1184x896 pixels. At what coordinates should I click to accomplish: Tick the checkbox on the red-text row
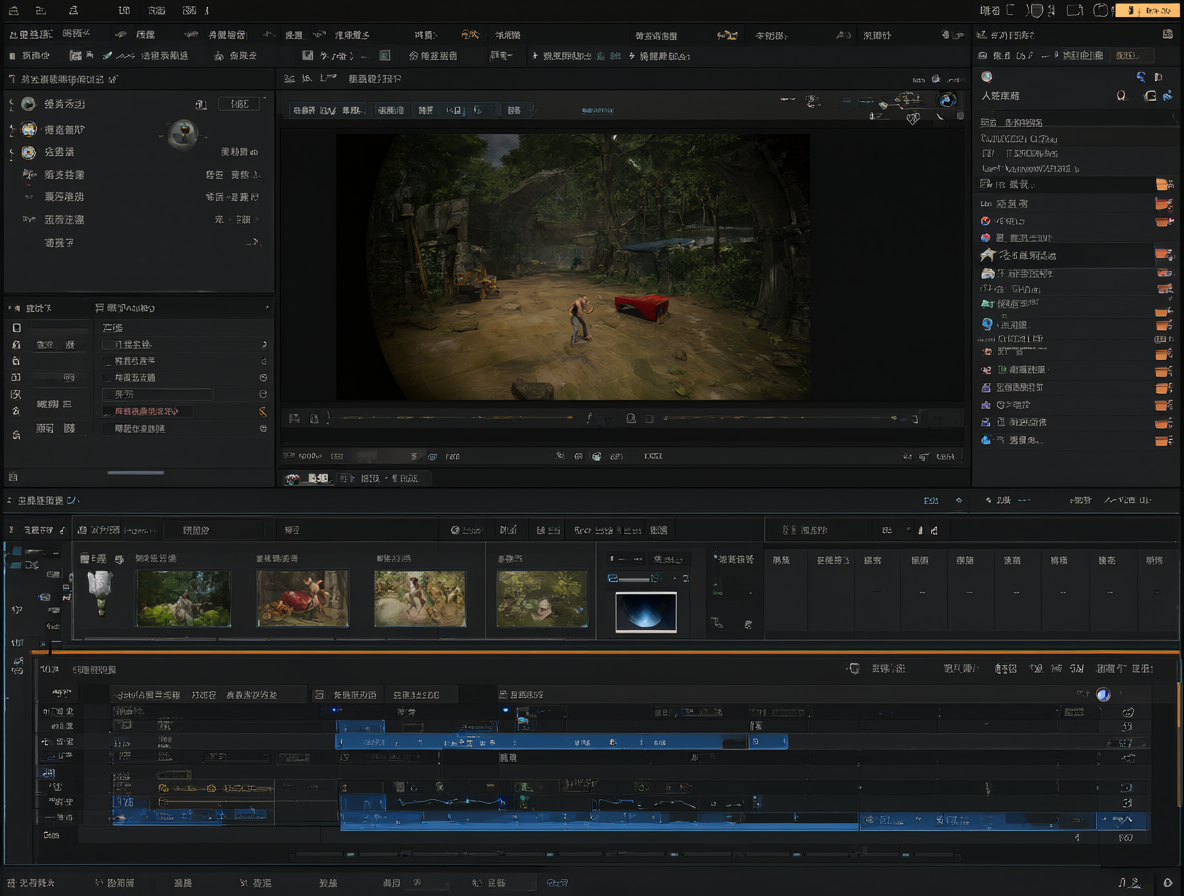[106, 412]
